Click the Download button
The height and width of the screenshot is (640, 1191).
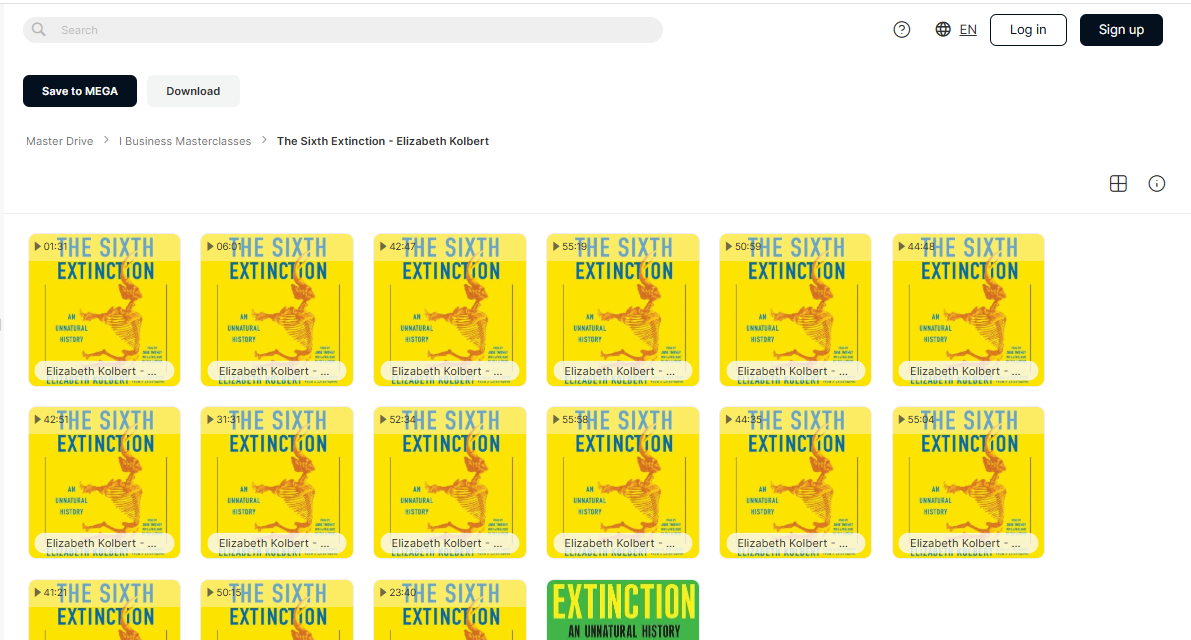point(193,91)
